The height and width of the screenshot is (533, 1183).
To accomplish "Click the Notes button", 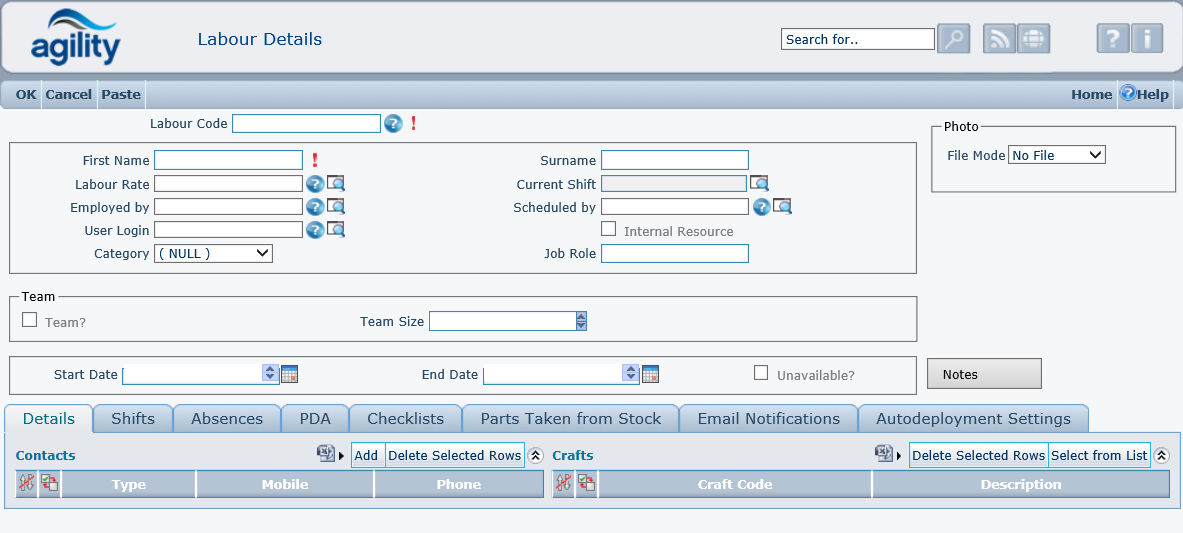I will click(x=984, y=374).
